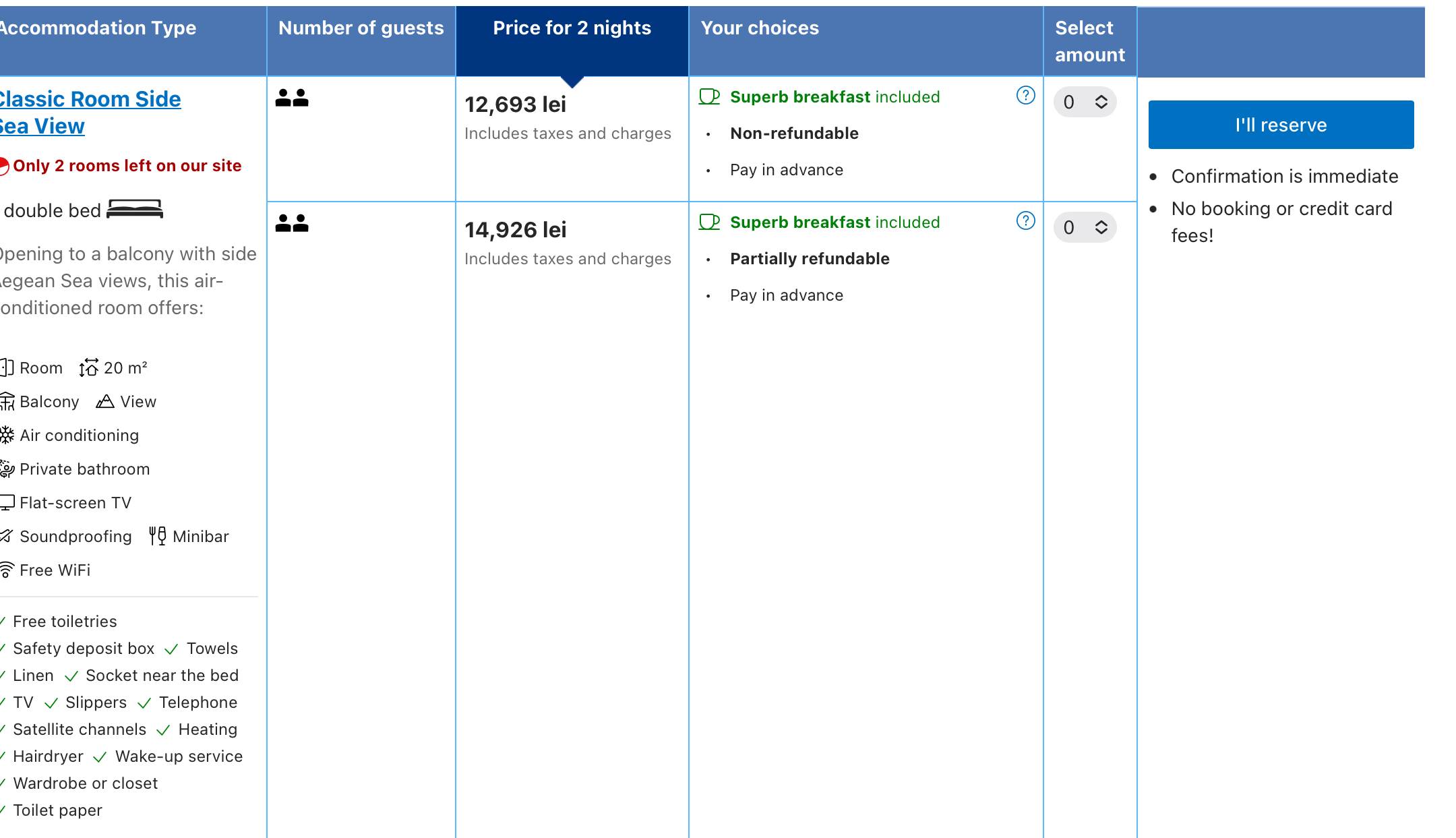1456x838 pixels.
Task: Click Includes taxes and charges under 12,693 lei
Action: click(x=568, y=133)
